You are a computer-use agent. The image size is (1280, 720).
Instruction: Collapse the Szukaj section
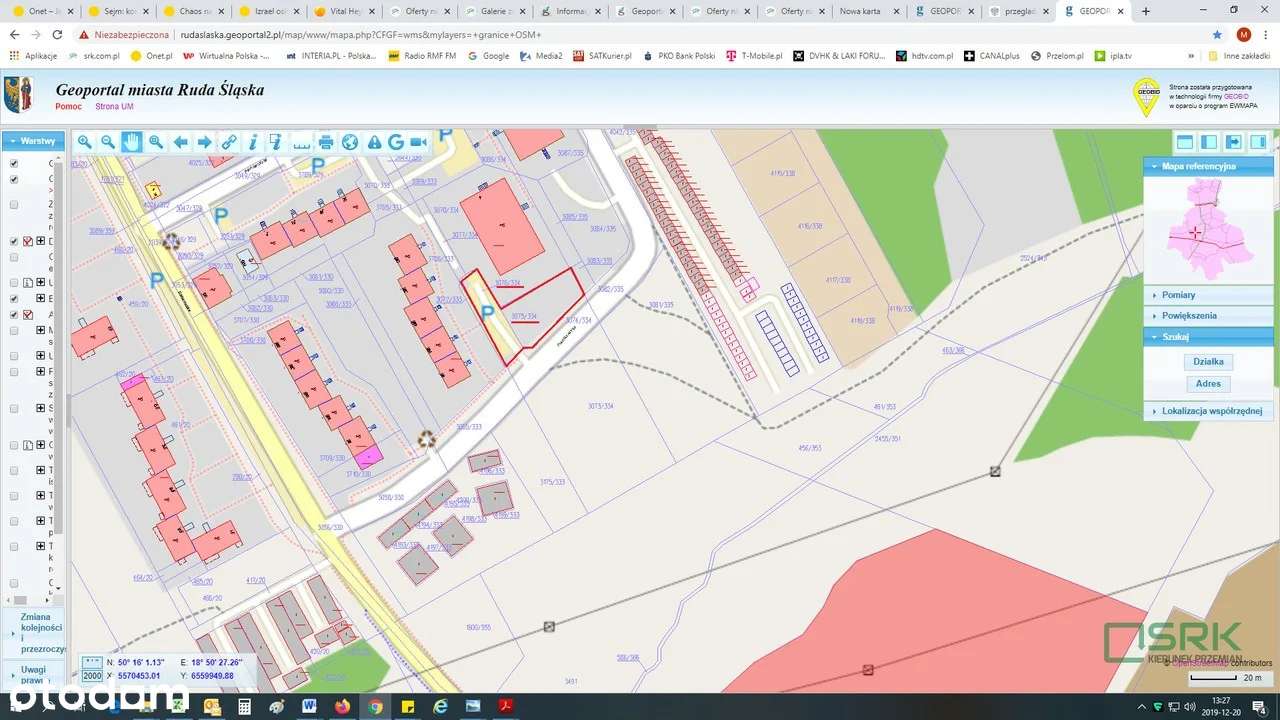pos(1208,337)
